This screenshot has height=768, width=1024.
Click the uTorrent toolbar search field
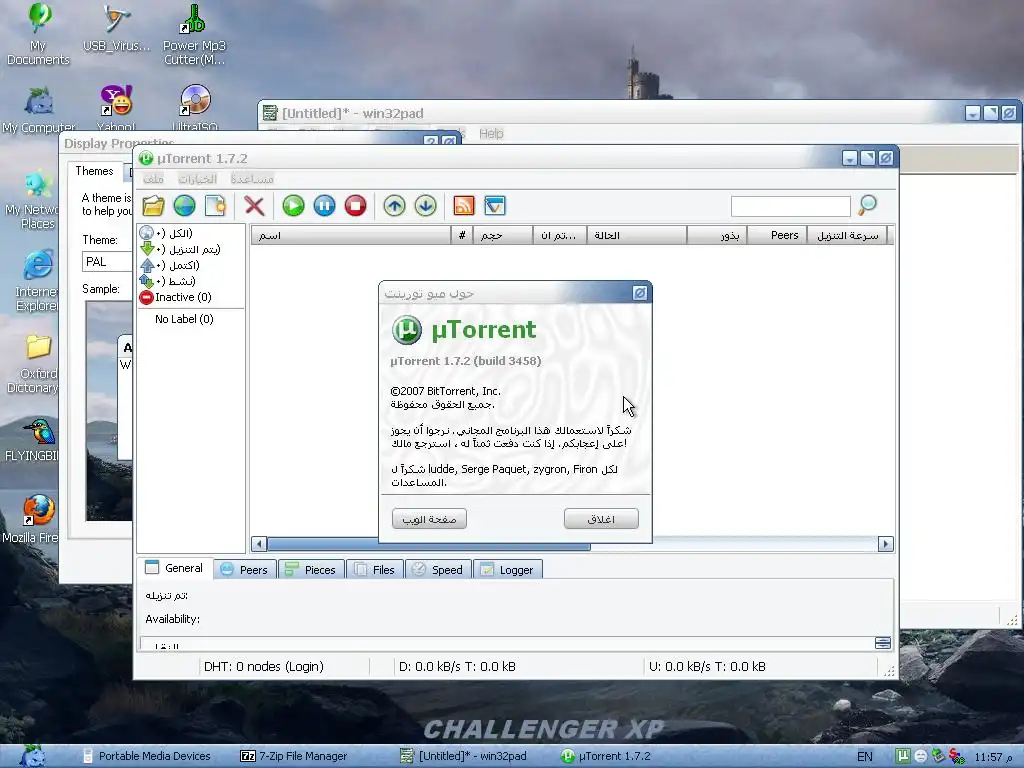coord(790,206)
